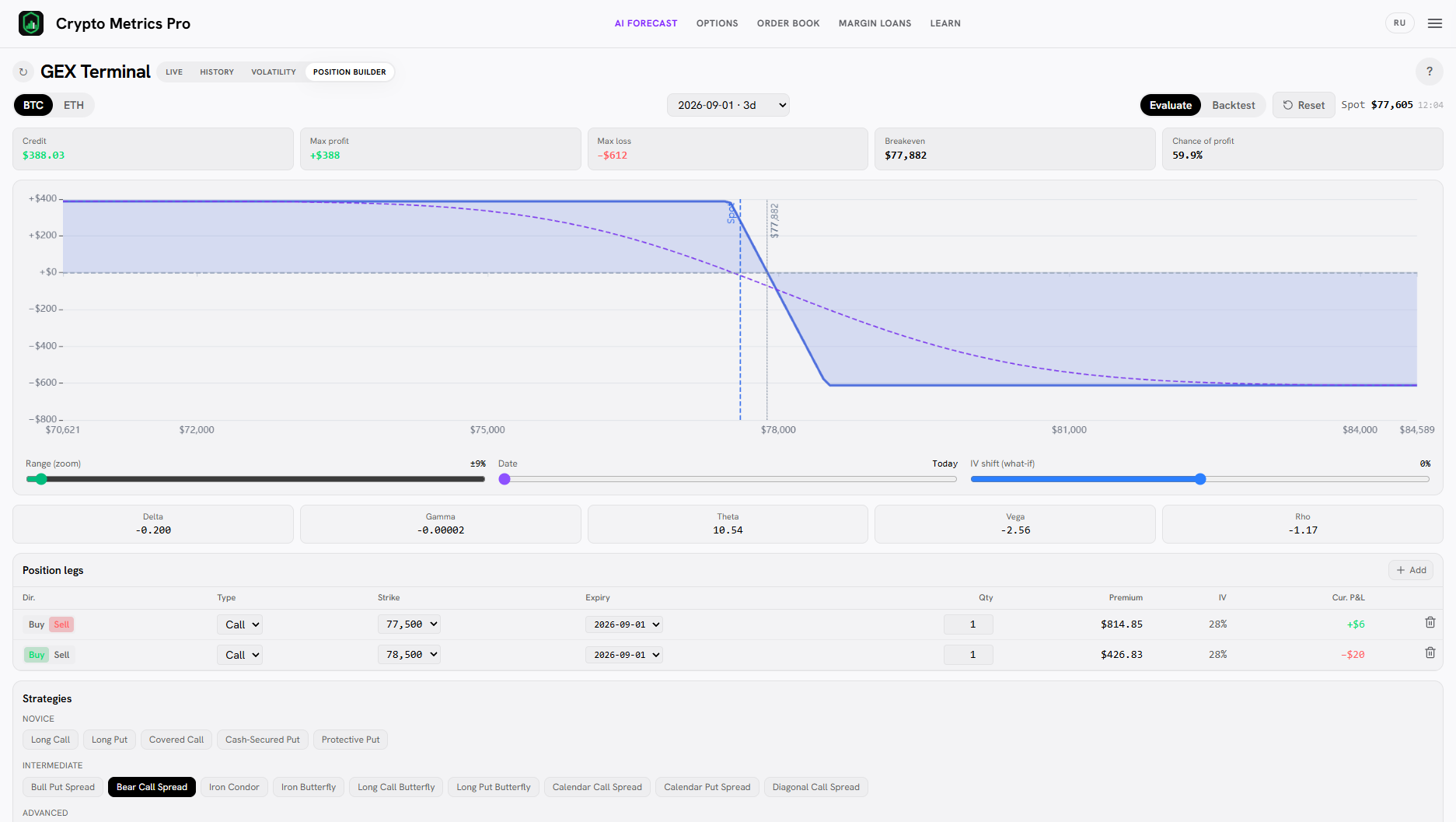Click the Chance of profit 59.9% value
Screen dimensions: 1456x822
(1187, 156)
